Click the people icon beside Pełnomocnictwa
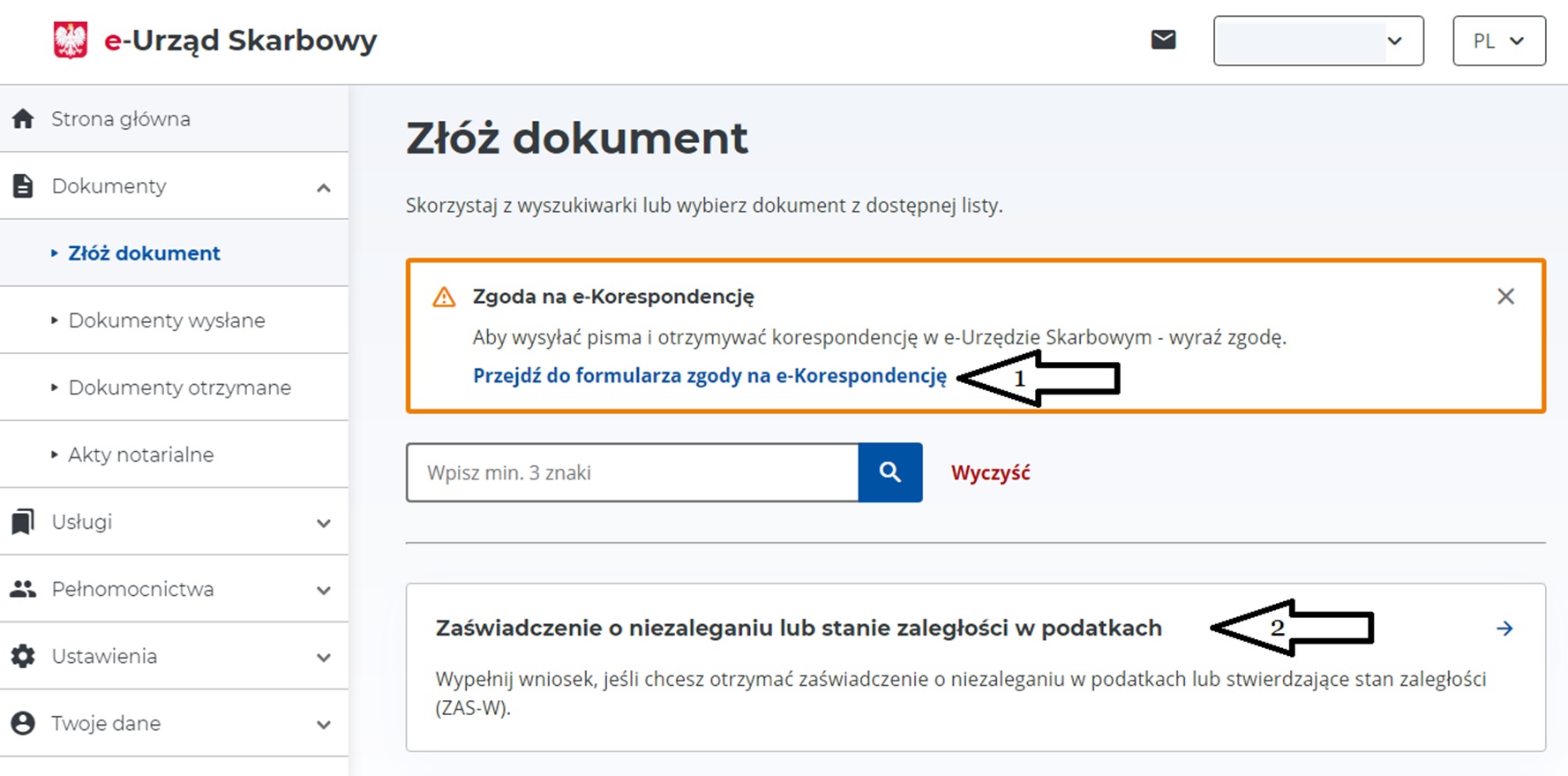The image size is (1568, 776). pyautogui.click(x=23, y=589)
